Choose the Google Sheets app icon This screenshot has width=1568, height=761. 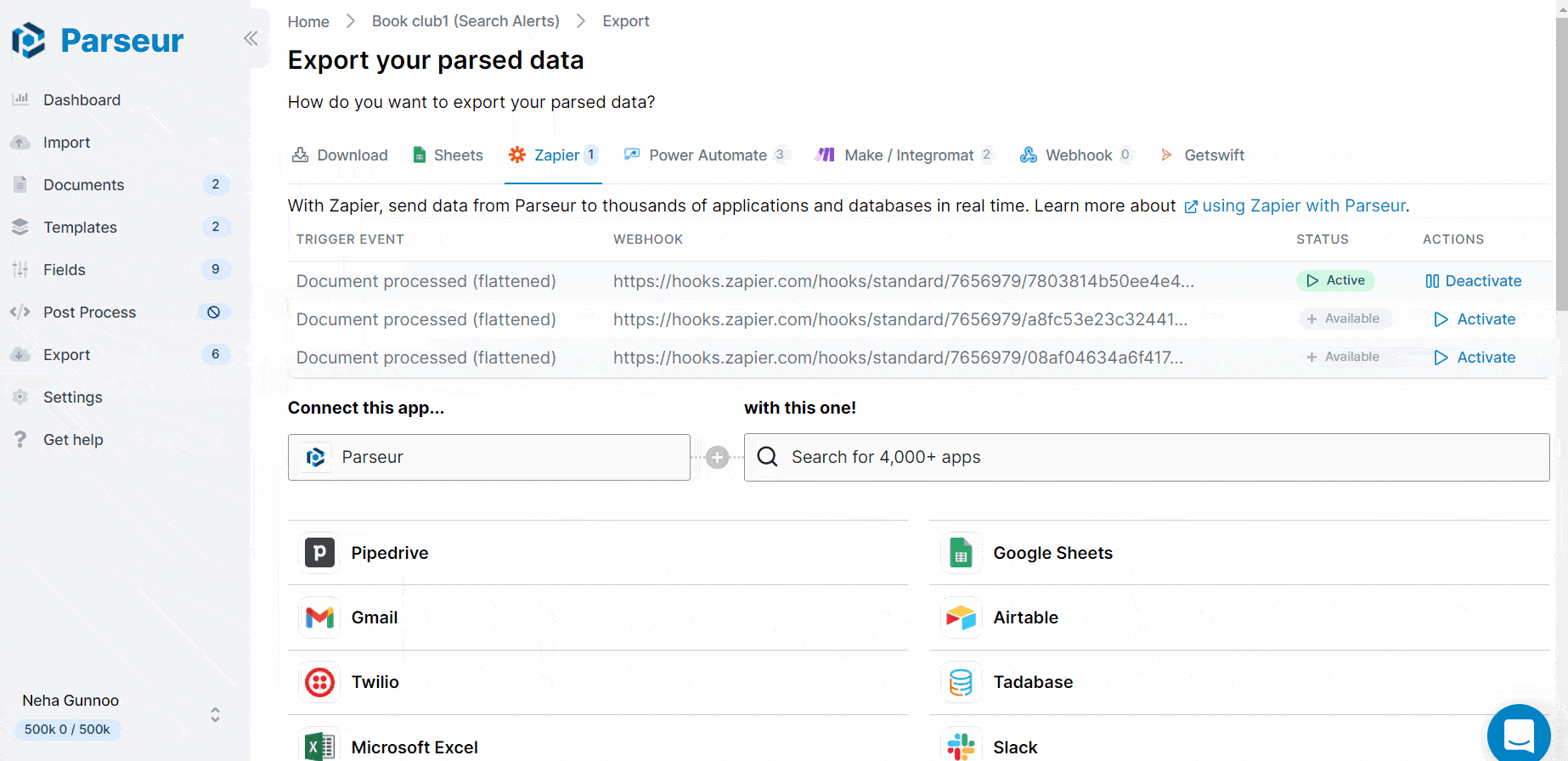tap(961, 553)
